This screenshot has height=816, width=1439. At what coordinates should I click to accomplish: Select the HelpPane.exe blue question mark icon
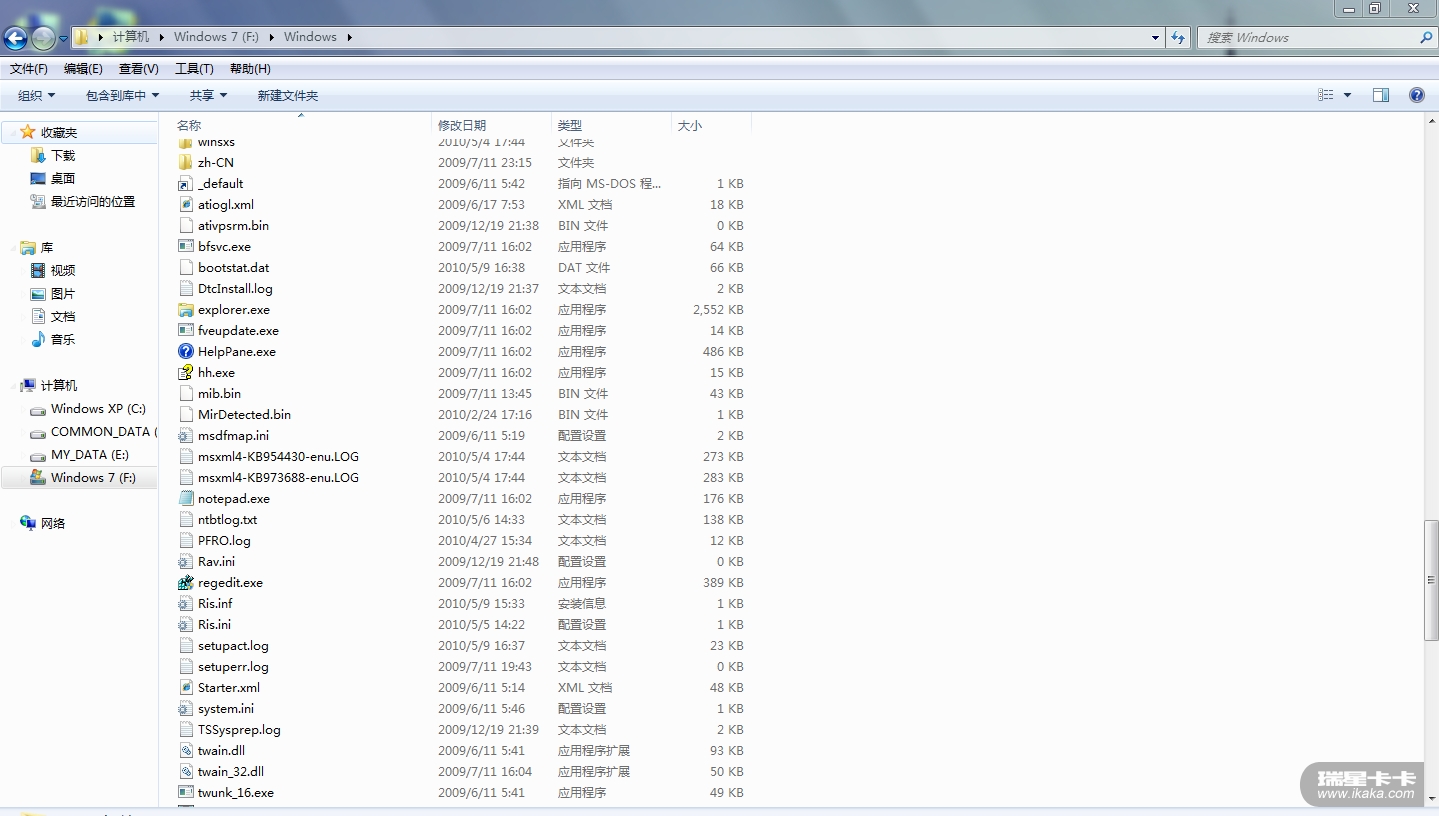point(185,352)
